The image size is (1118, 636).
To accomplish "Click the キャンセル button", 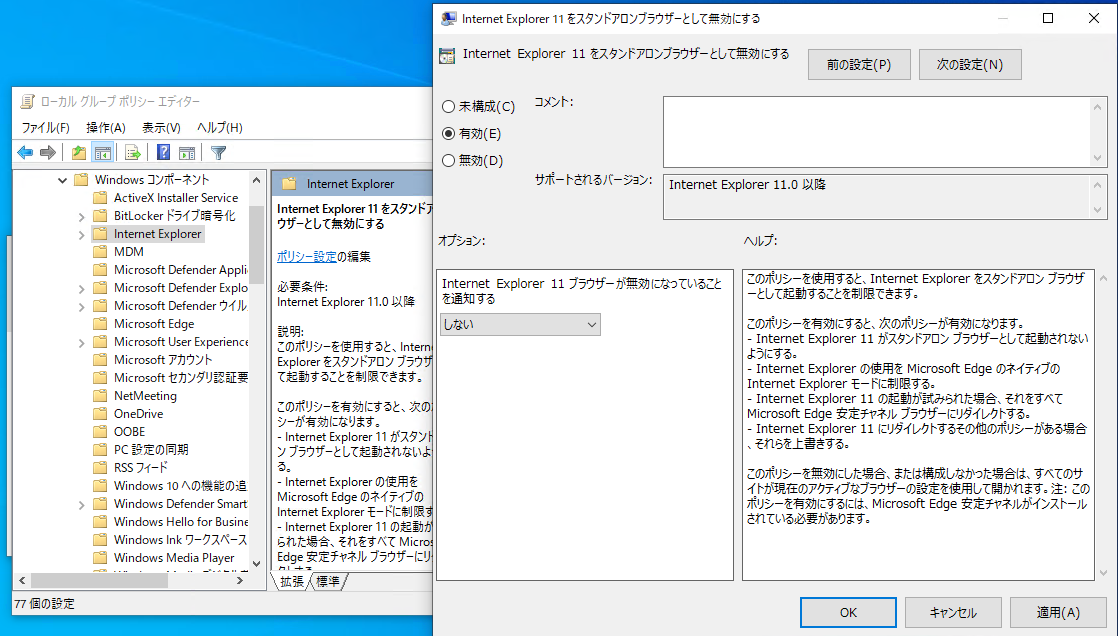I will (953, 612).
